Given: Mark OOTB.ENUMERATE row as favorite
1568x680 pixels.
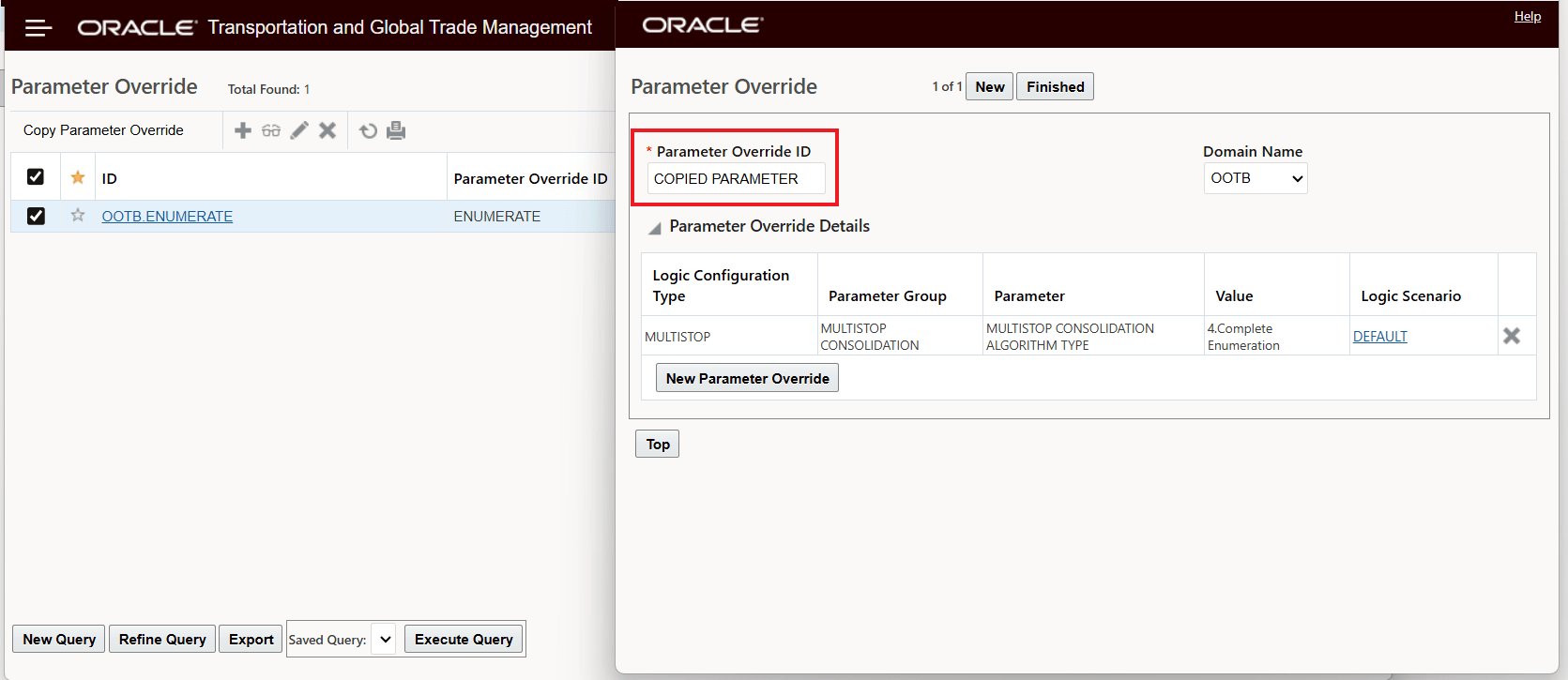Looking at the screenshot, I should point(78,216).
